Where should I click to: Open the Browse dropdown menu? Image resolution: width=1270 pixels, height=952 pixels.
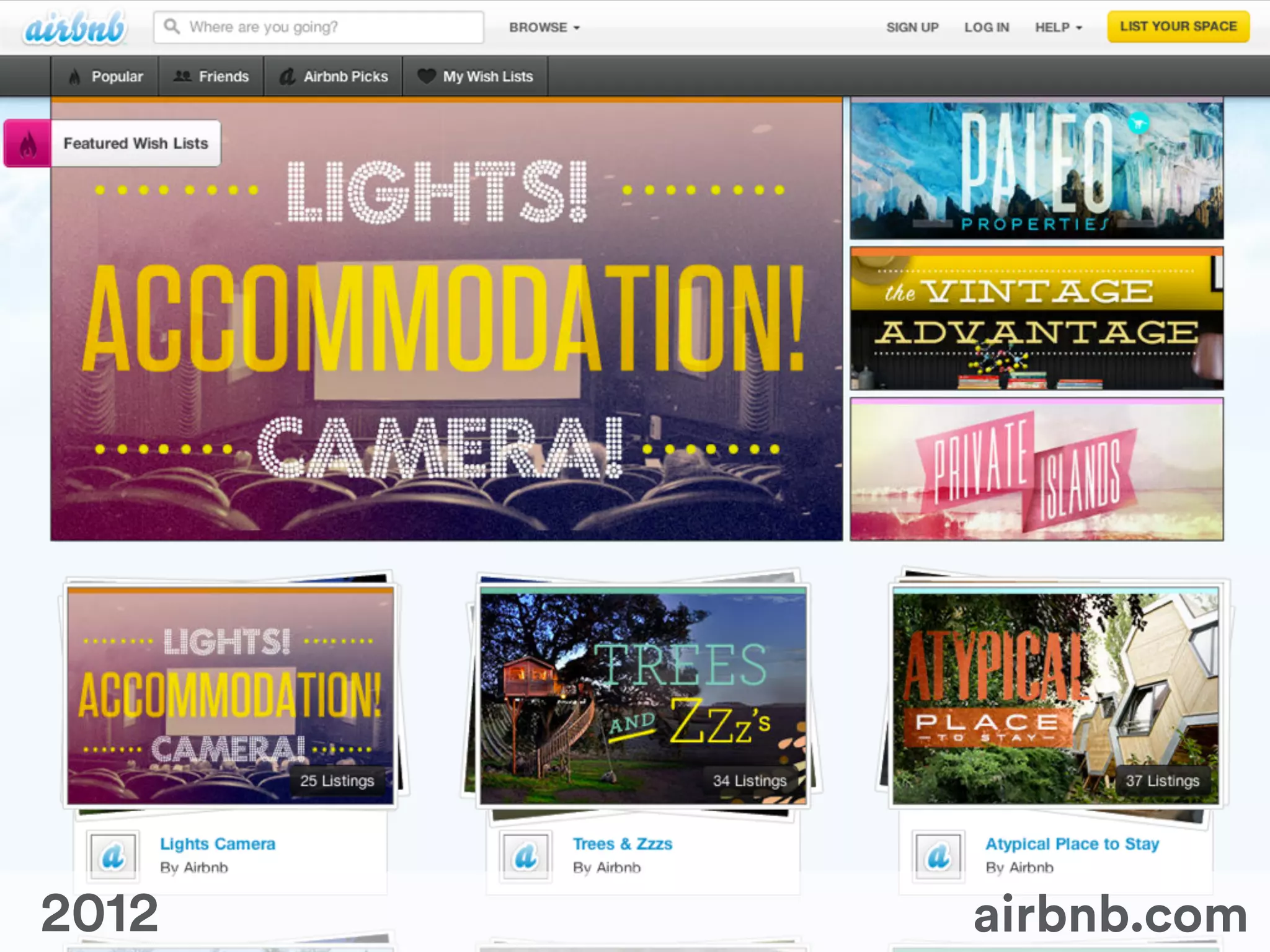(544, 27)
